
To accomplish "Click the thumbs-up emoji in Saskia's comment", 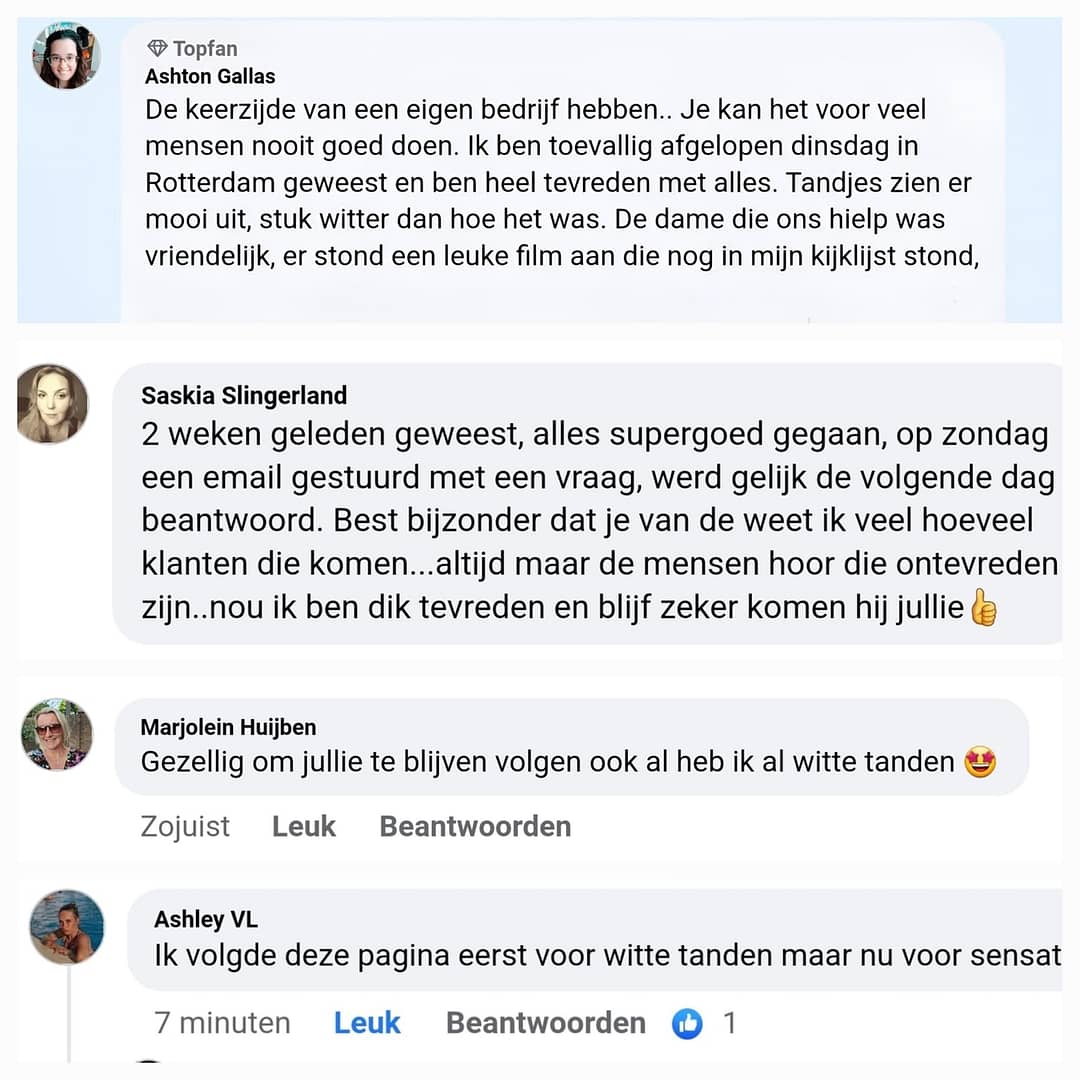I will [x=984, y=608].
